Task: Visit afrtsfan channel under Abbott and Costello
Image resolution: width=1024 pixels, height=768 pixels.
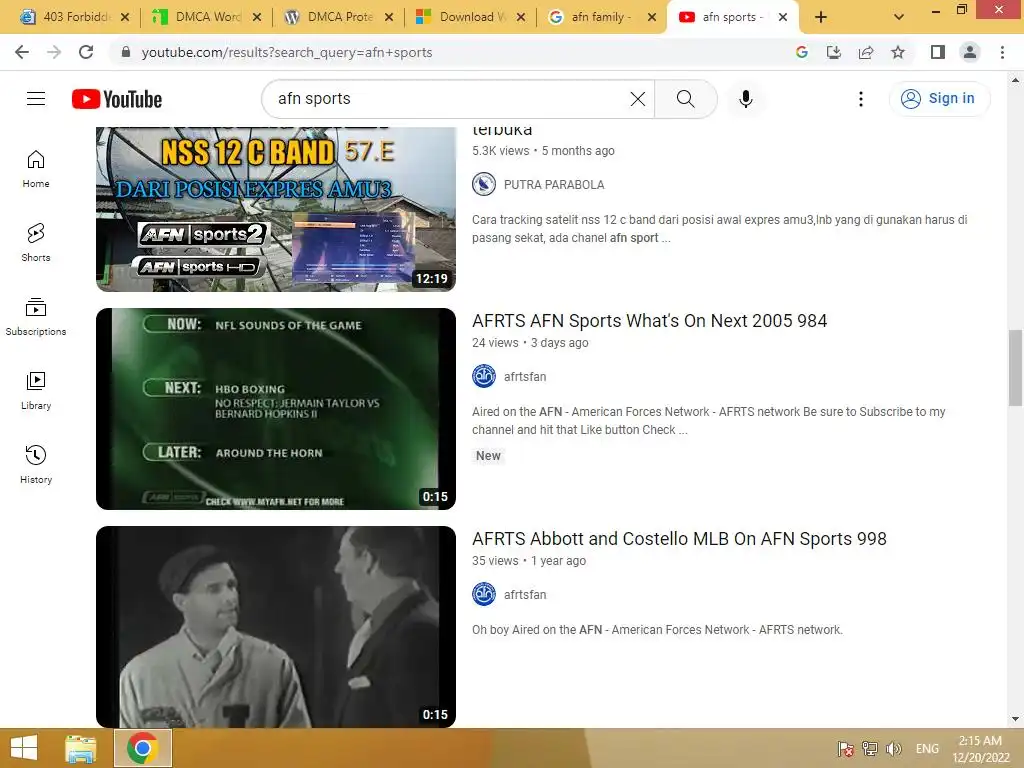Action: tap(525, 595)
